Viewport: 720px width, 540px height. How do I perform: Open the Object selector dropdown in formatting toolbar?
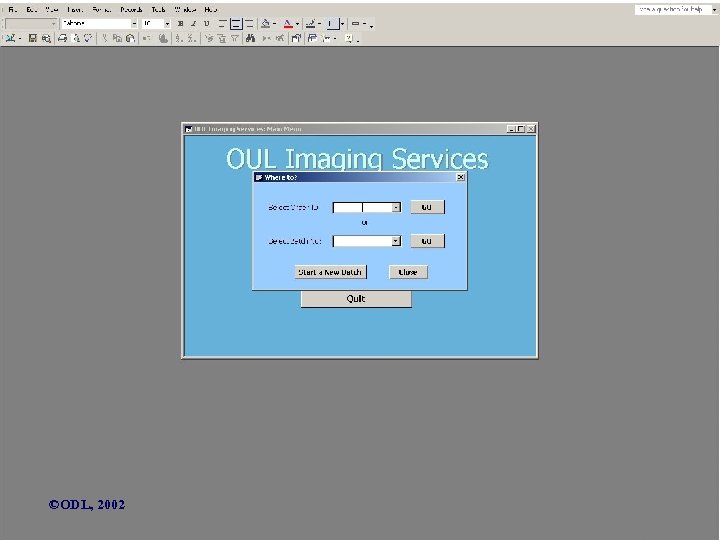coord(53,23)
